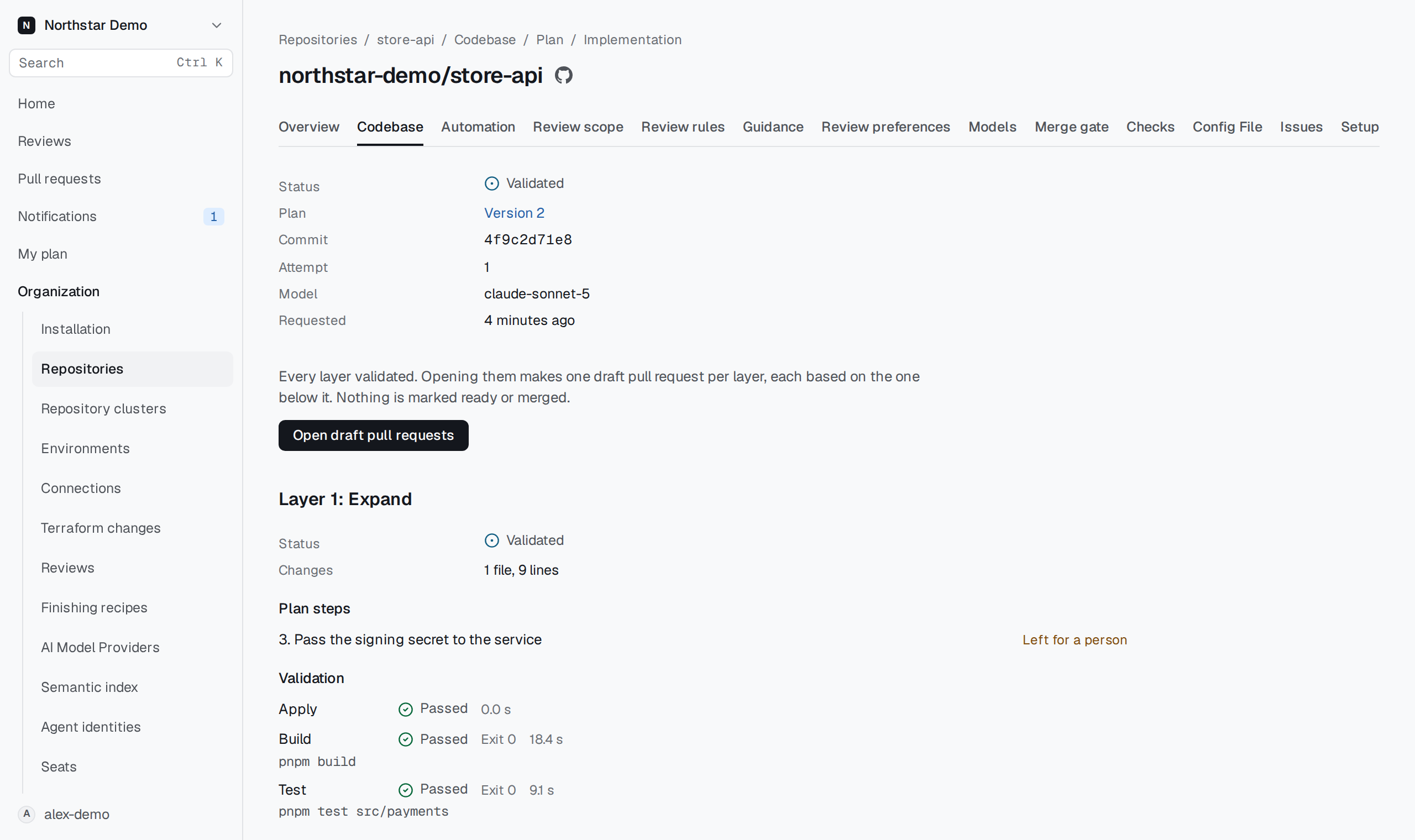This screenshot has width=1415, height=840.
Task: Click commit hash 4f9c2d71e8
Action: coord(527,240)
